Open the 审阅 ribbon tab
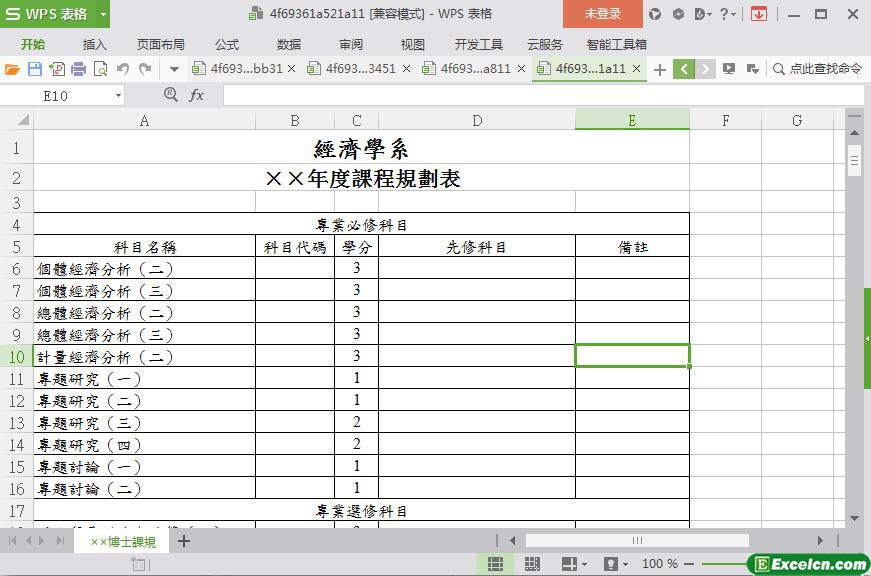This screenshot has width=871, height=576. (x=351, y=44)
